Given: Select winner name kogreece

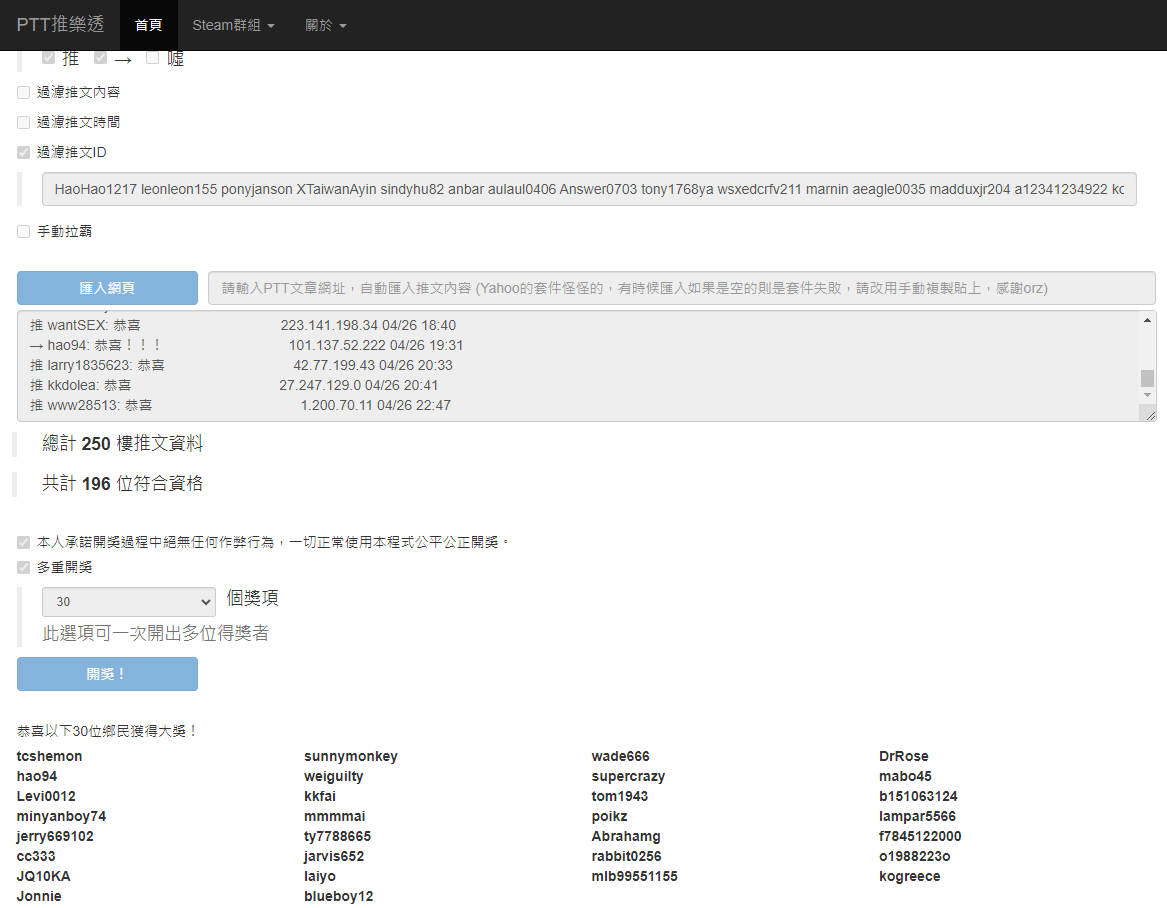Looking at the screenshot, I should (909, 877).
